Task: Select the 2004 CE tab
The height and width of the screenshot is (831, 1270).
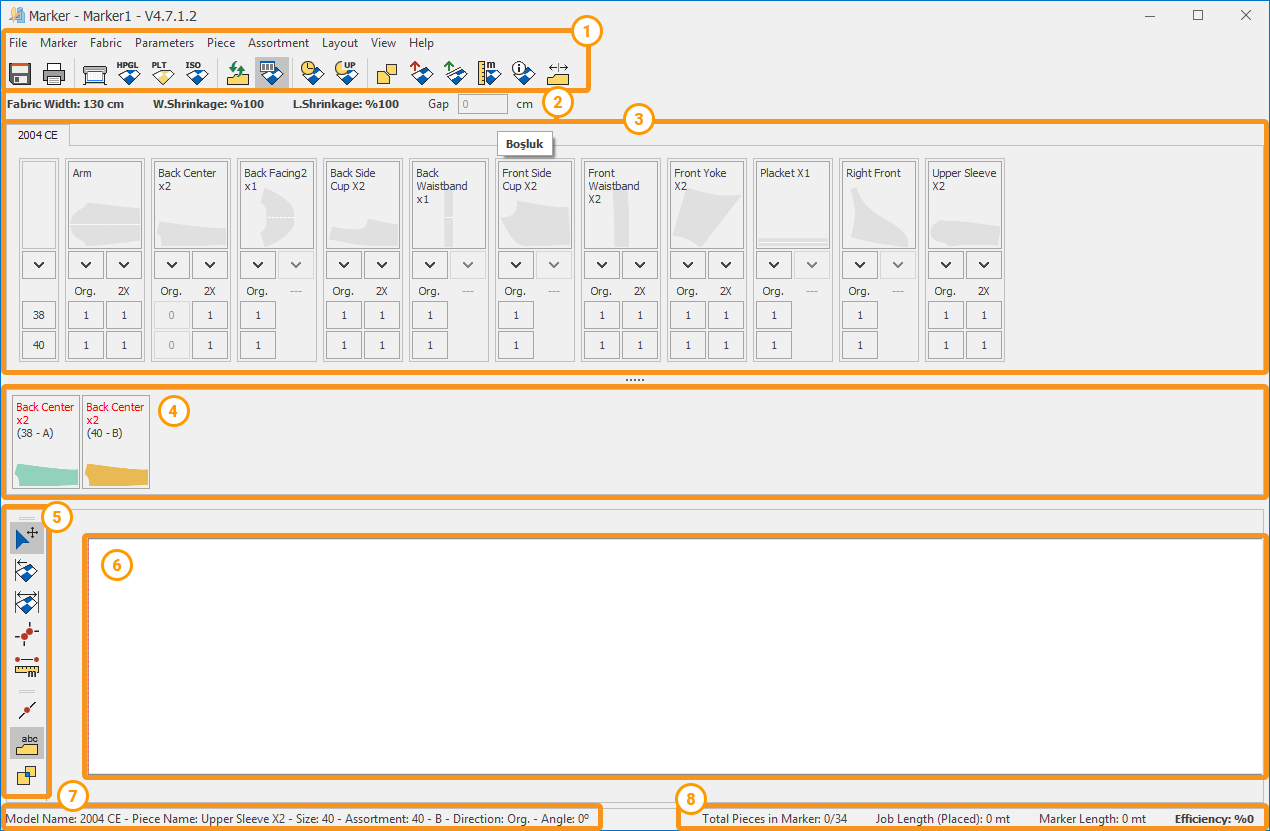Action: tap(38, 134)
